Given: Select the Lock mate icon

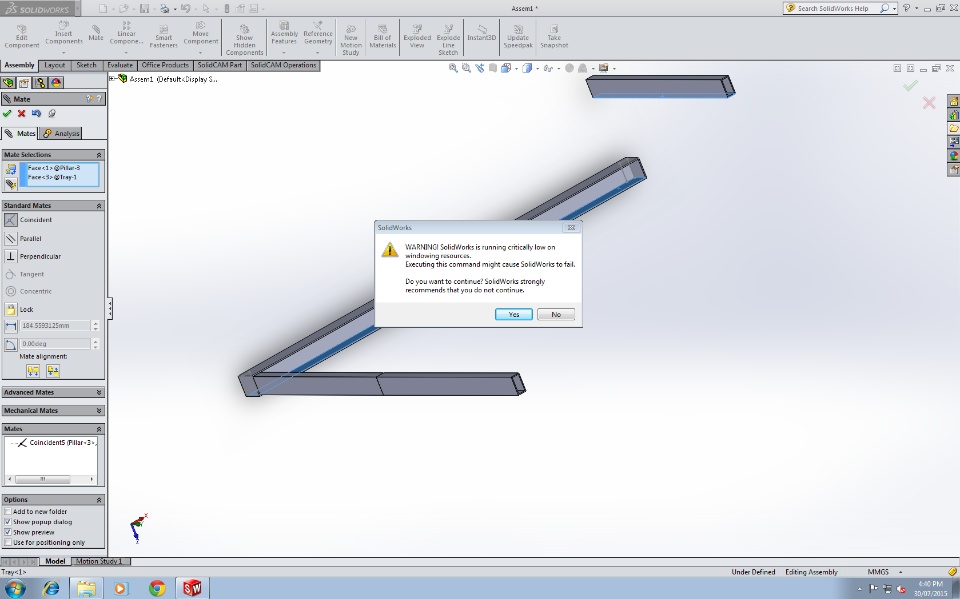Looking at the screenshot, I should (x=10, y=309).
